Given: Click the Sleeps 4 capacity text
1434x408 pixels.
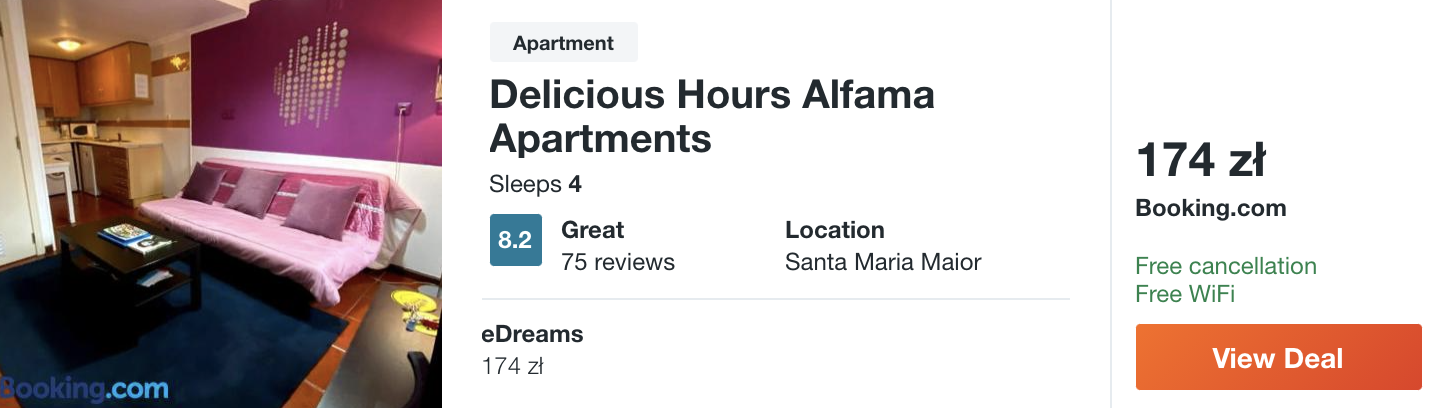Looking at the screenshot, I should [x=535, y=185].
